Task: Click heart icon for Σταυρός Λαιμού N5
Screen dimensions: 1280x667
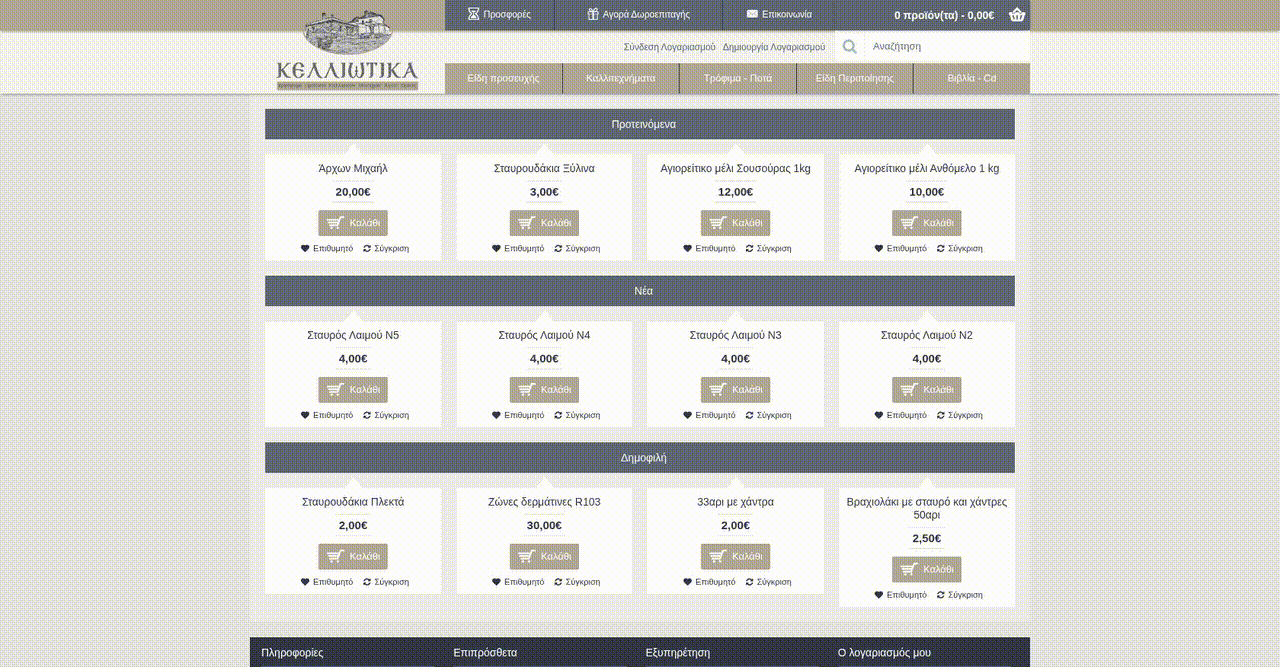Action: click(305, 415)
